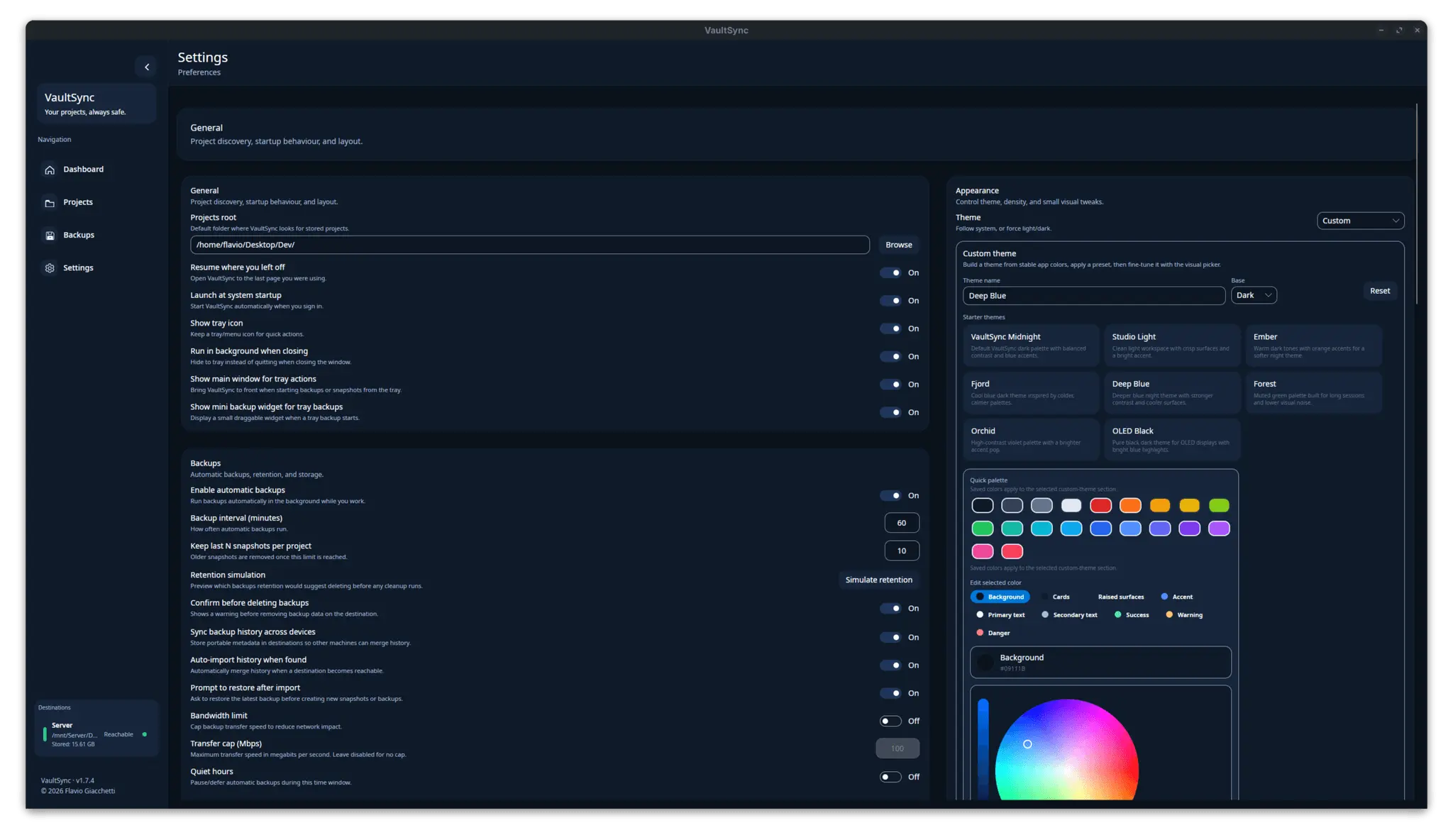Apply the Deep Blue starter theme card

[x=1171, y=392]
